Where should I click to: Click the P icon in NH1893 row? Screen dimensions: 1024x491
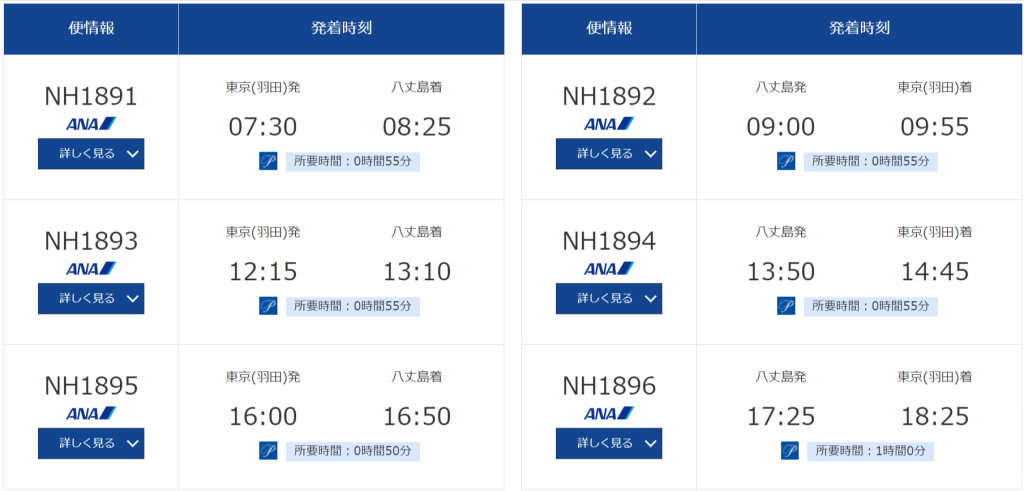coord(268,306)
